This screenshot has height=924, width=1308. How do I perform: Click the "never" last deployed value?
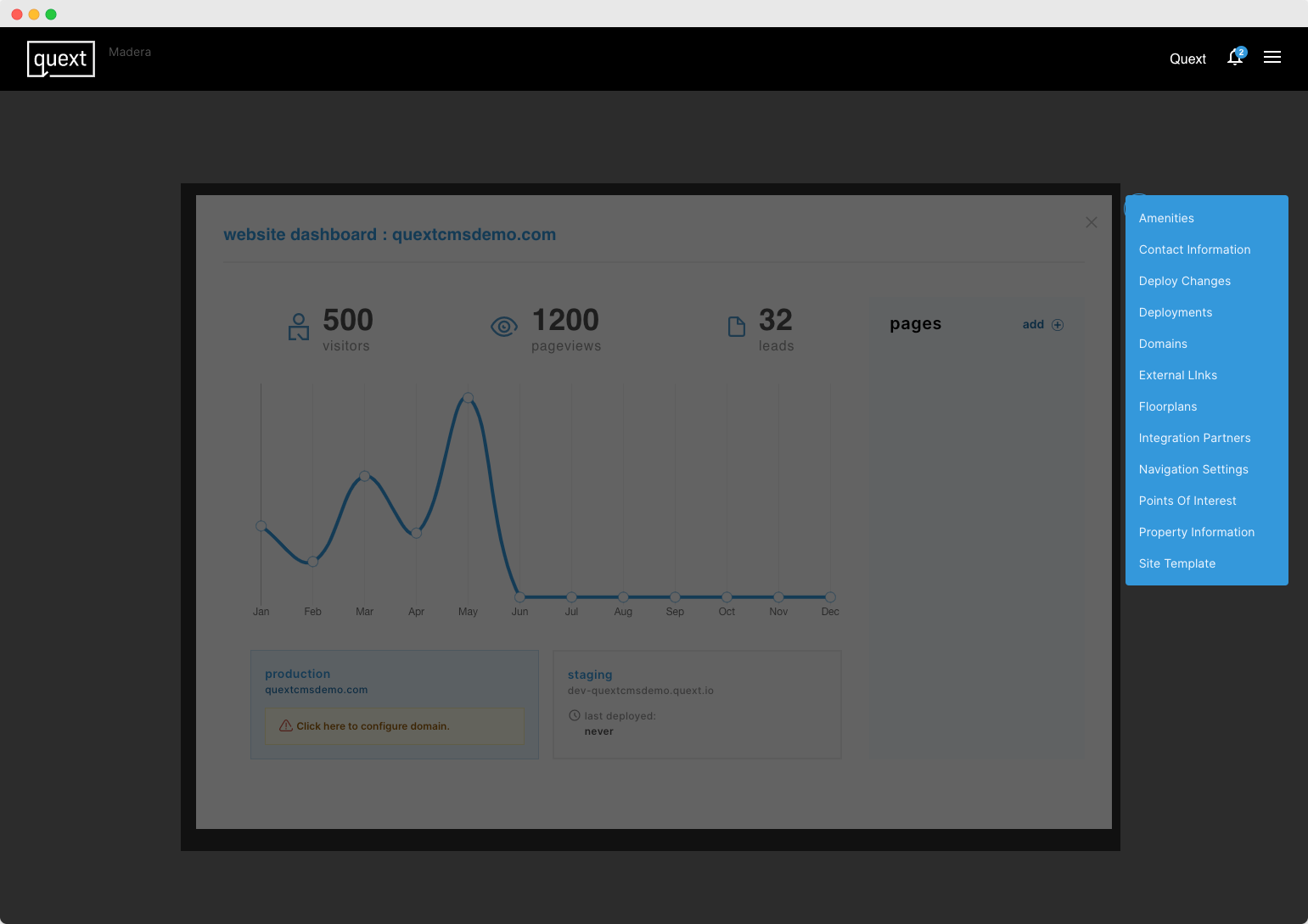click(x=598, y=731)
